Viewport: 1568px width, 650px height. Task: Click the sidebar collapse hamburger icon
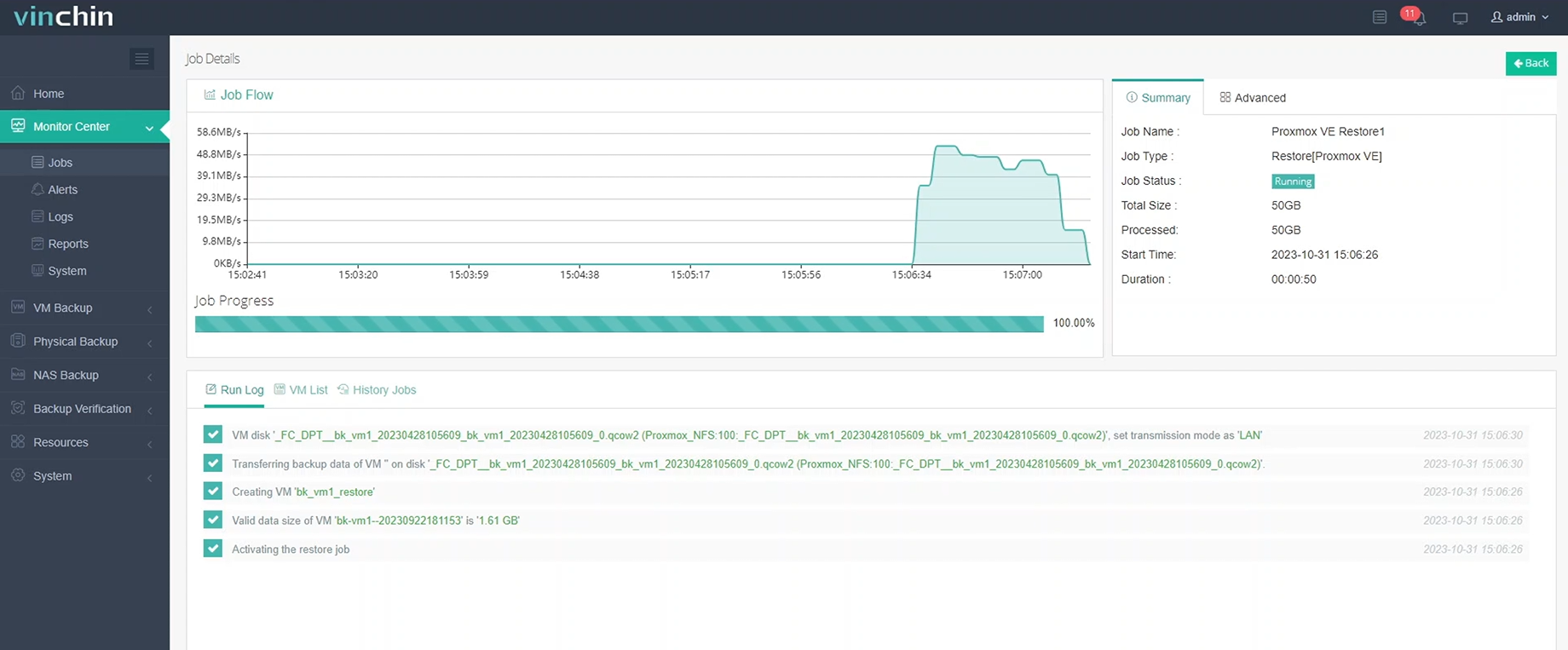(141, 59)
